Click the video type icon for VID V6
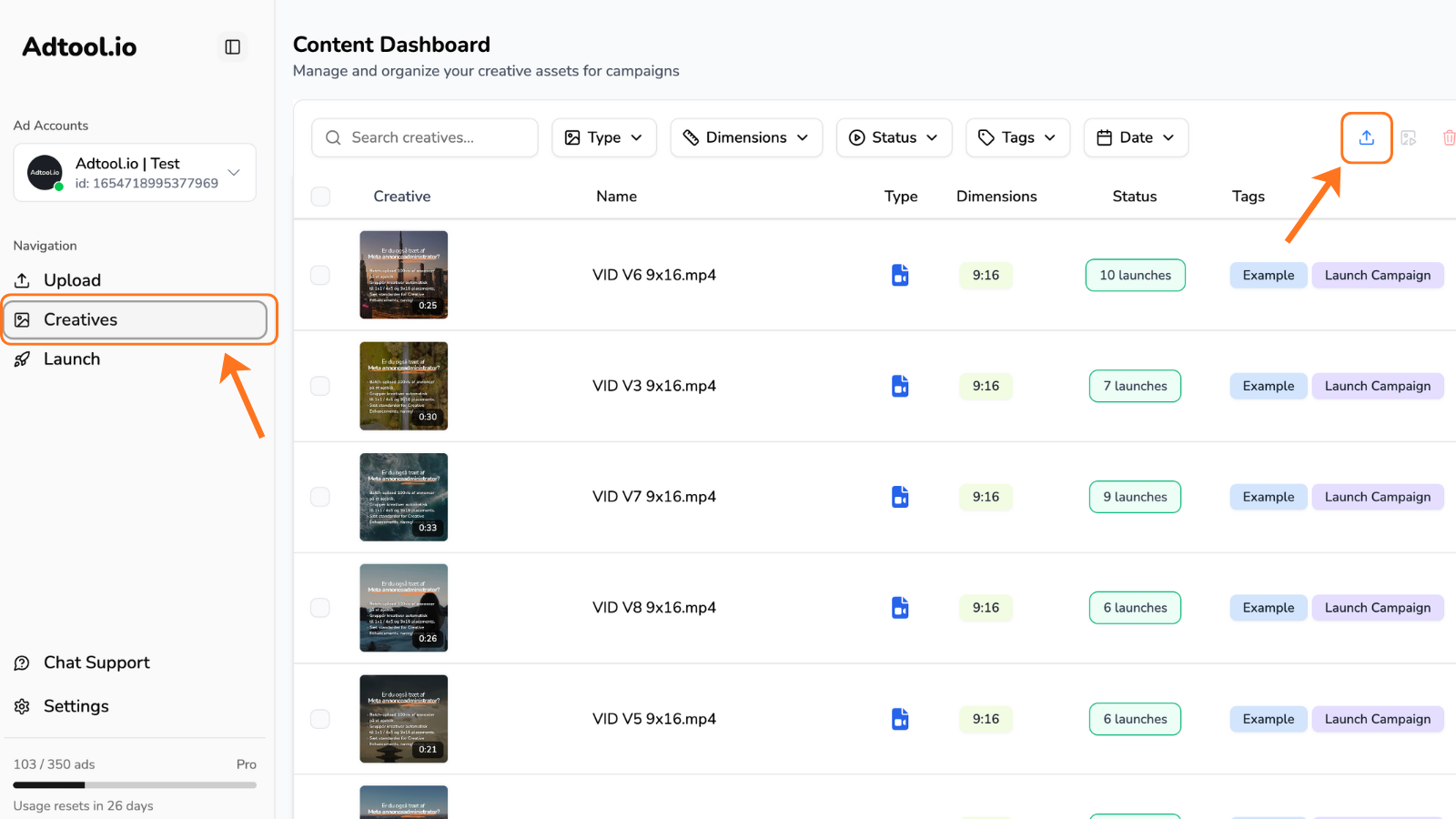The height and width of the screenshot is (819, 1456). click(x=900, y=275)
